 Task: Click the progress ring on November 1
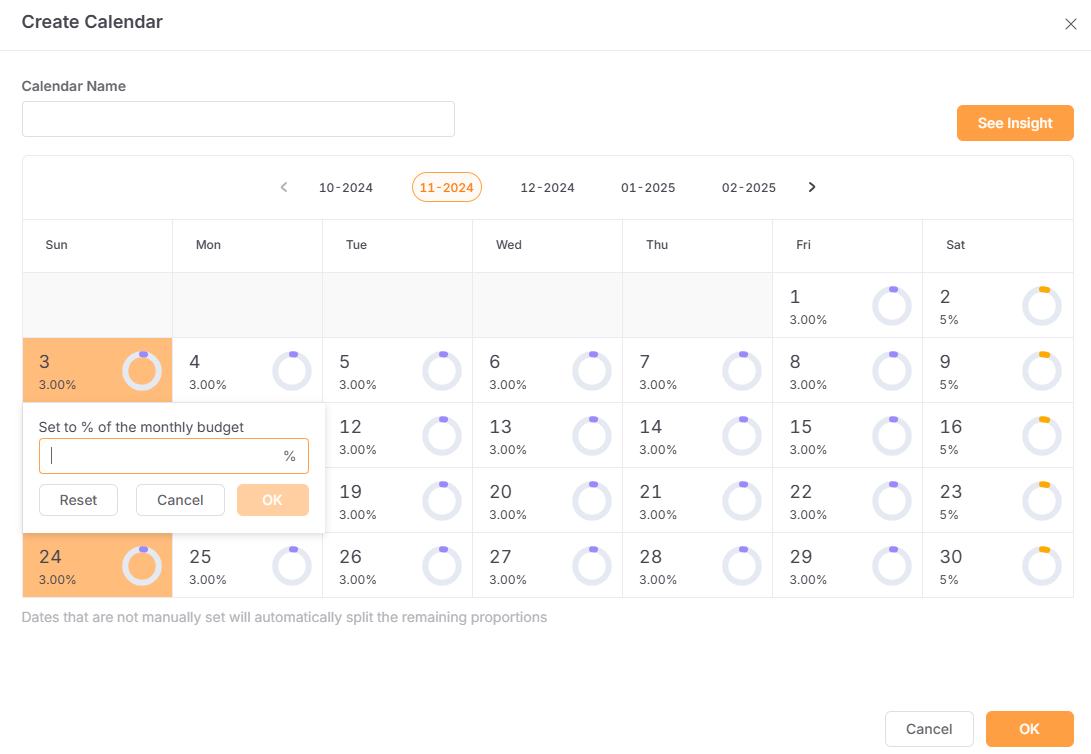891,306
